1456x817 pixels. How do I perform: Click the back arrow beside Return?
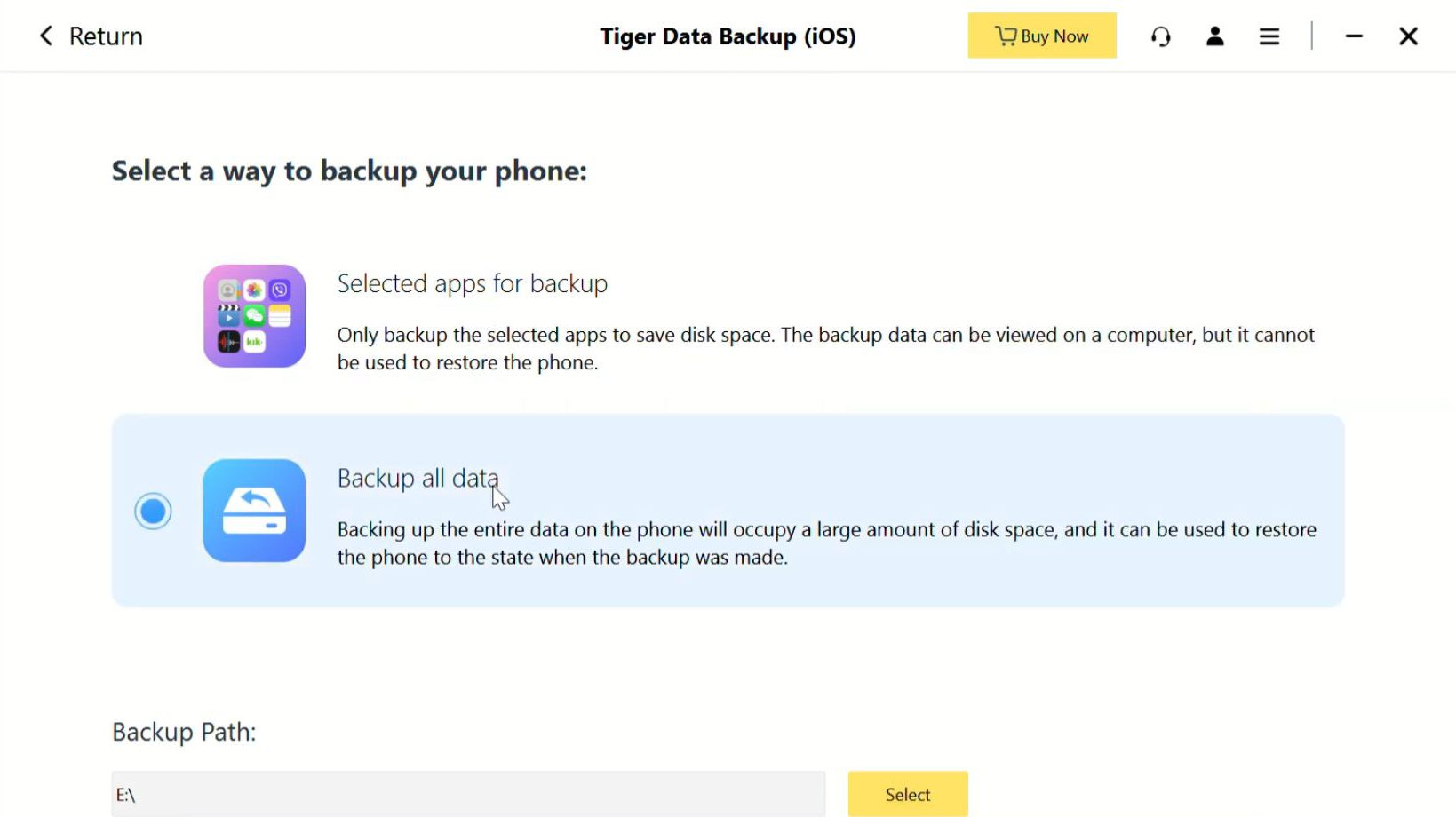pos(46,36)
